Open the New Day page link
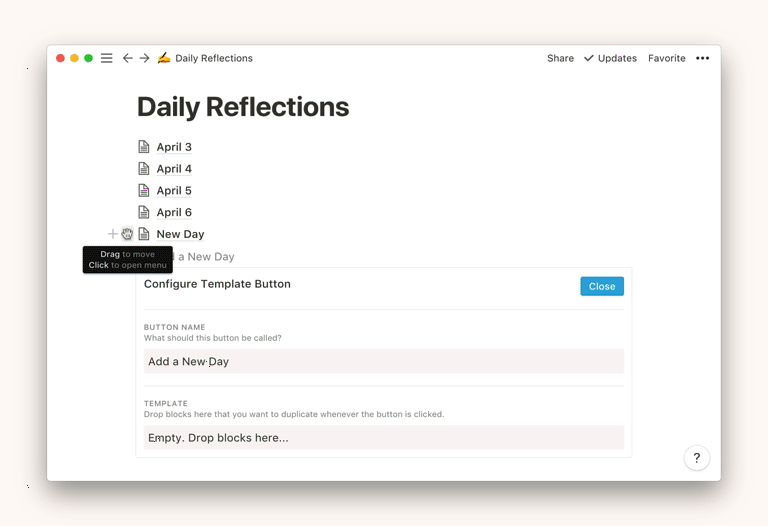Screen dimensions: 768x526 180,234
